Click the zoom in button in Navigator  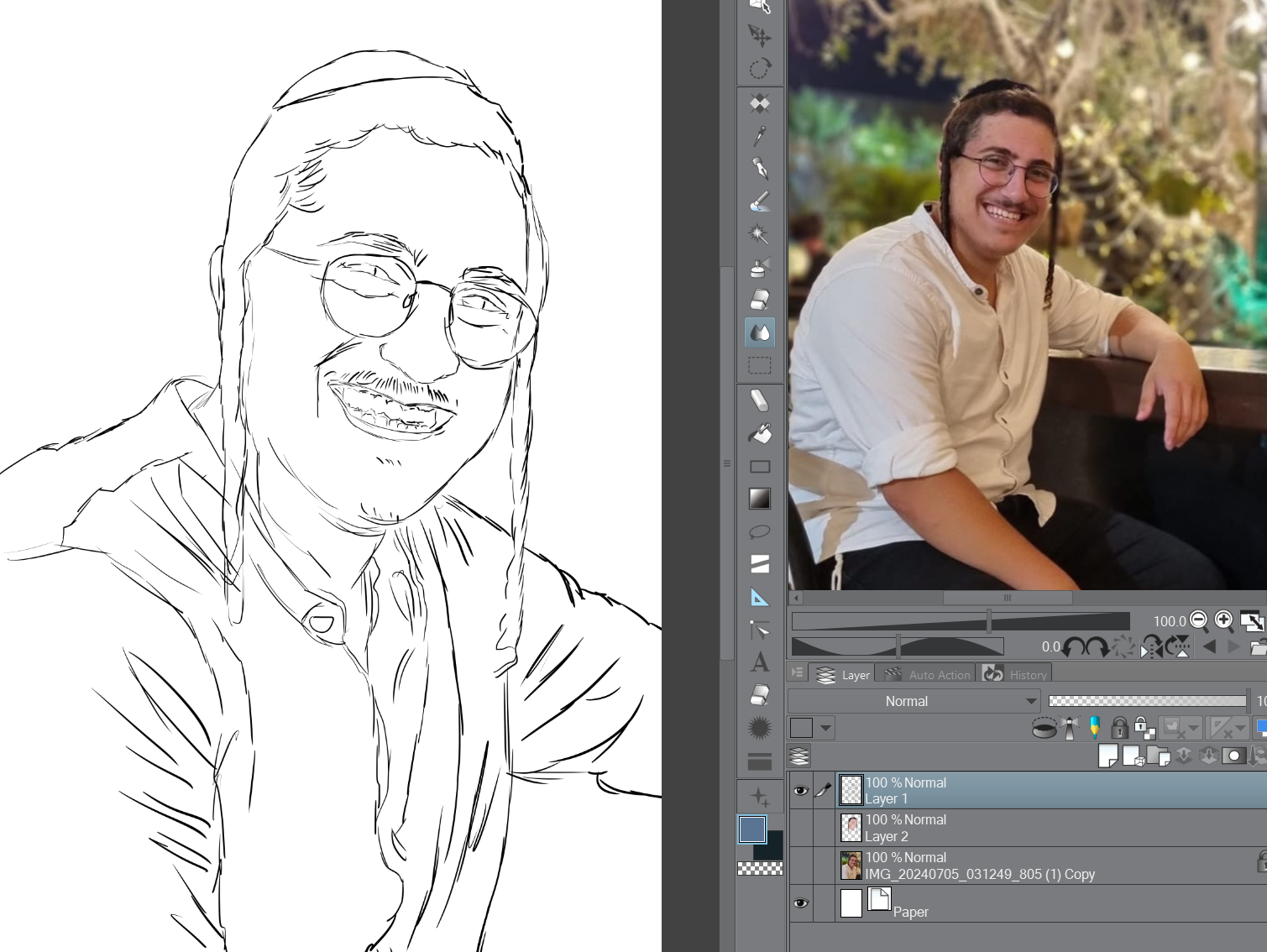[x=1222, y=621]
